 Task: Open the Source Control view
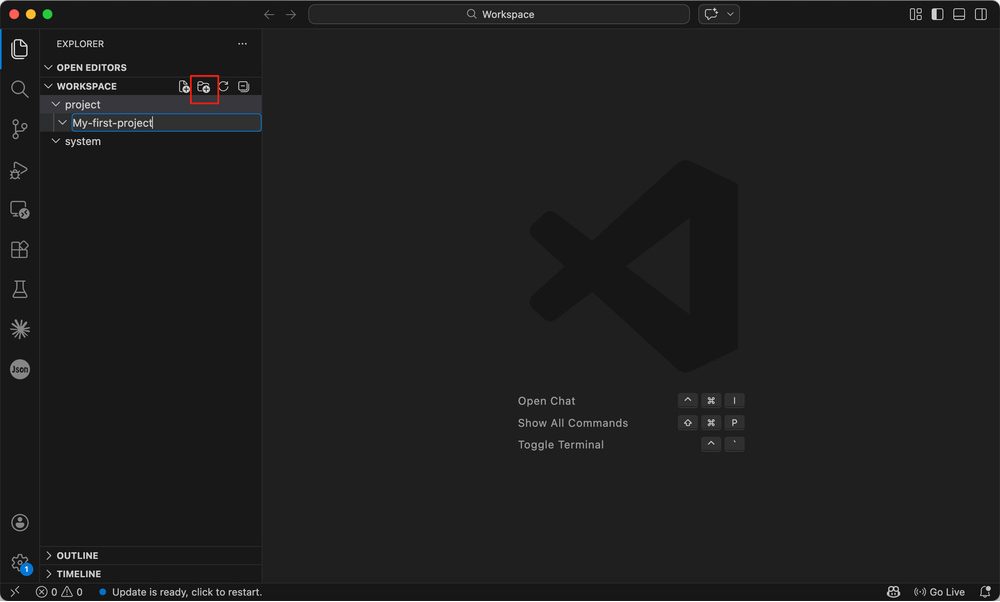[19, 129]
